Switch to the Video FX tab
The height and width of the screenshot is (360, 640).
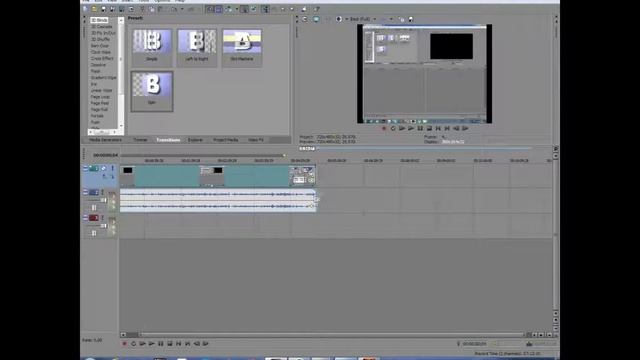point(256,140)
